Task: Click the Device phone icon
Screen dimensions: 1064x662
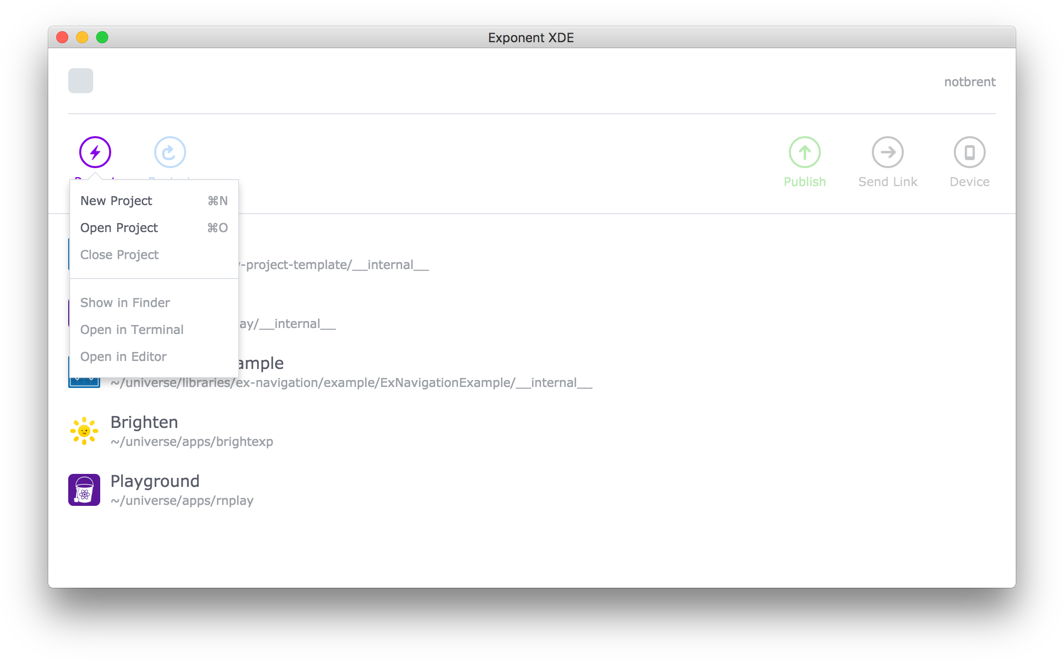Action: [970, 152]
